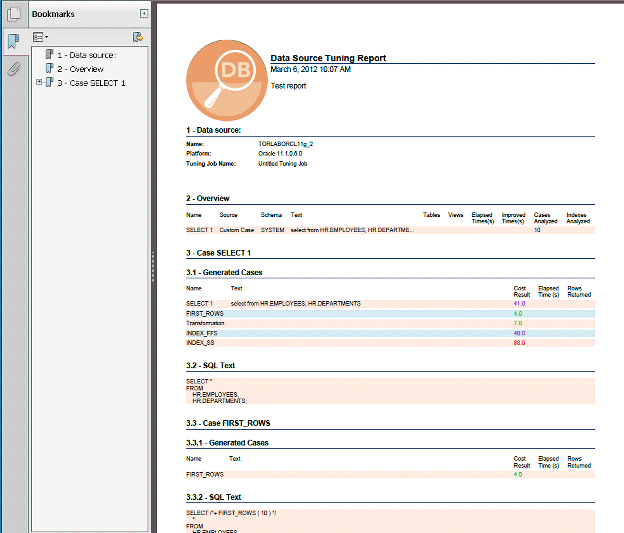
Task: Go to the '2 - Overview' bookmark
Action: [81, 69]
